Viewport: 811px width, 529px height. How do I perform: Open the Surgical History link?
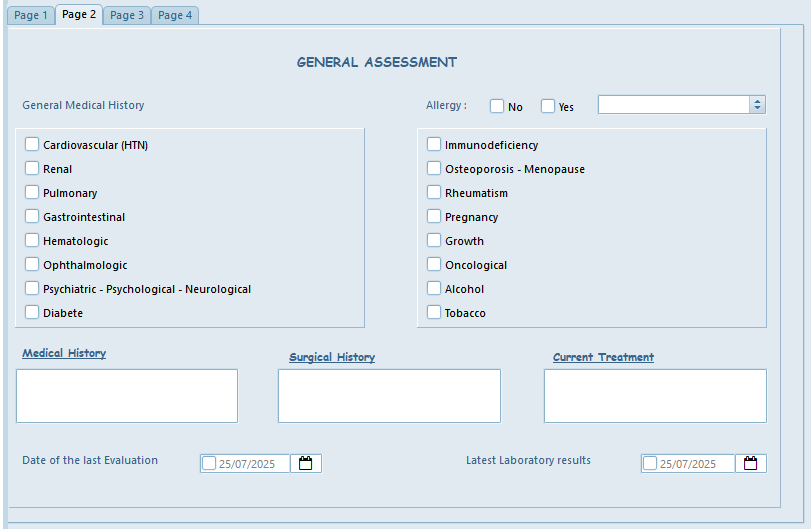pyautogui.click(x=332, y=357)
